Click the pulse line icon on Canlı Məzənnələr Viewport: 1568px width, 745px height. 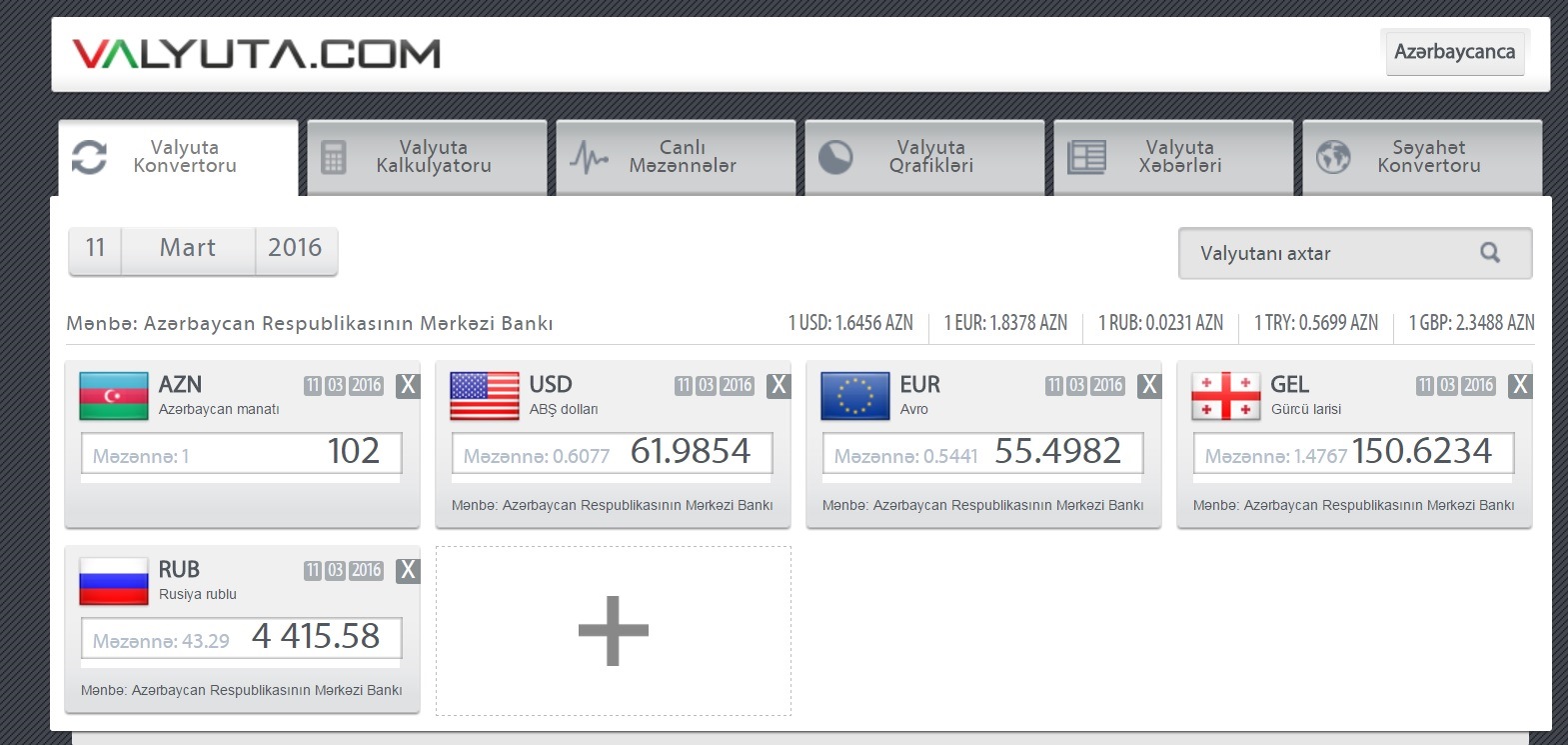(589, 157)
